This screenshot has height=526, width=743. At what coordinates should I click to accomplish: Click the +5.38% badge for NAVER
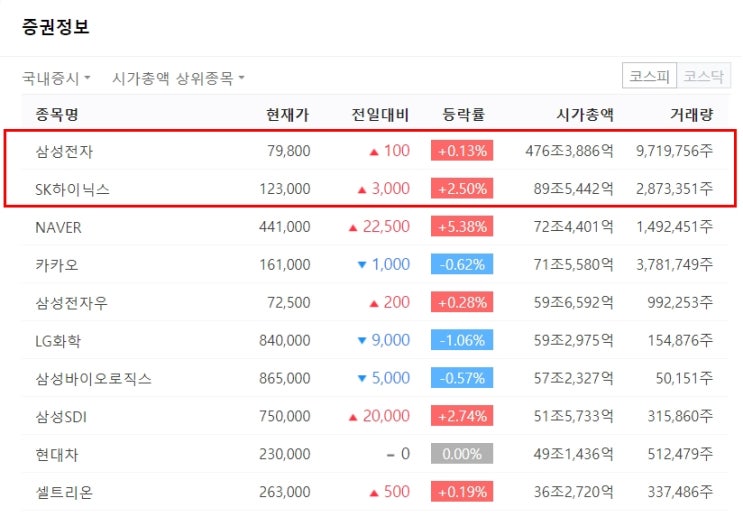point(462,227)
